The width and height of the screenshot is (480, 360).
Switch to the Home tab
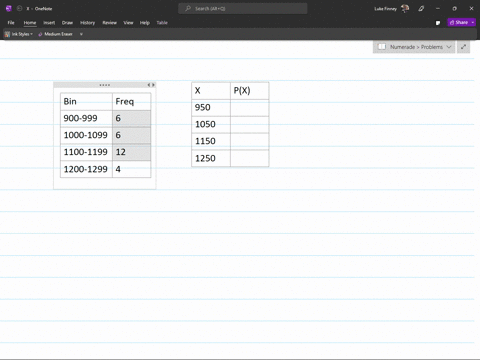tap(30, 23)
